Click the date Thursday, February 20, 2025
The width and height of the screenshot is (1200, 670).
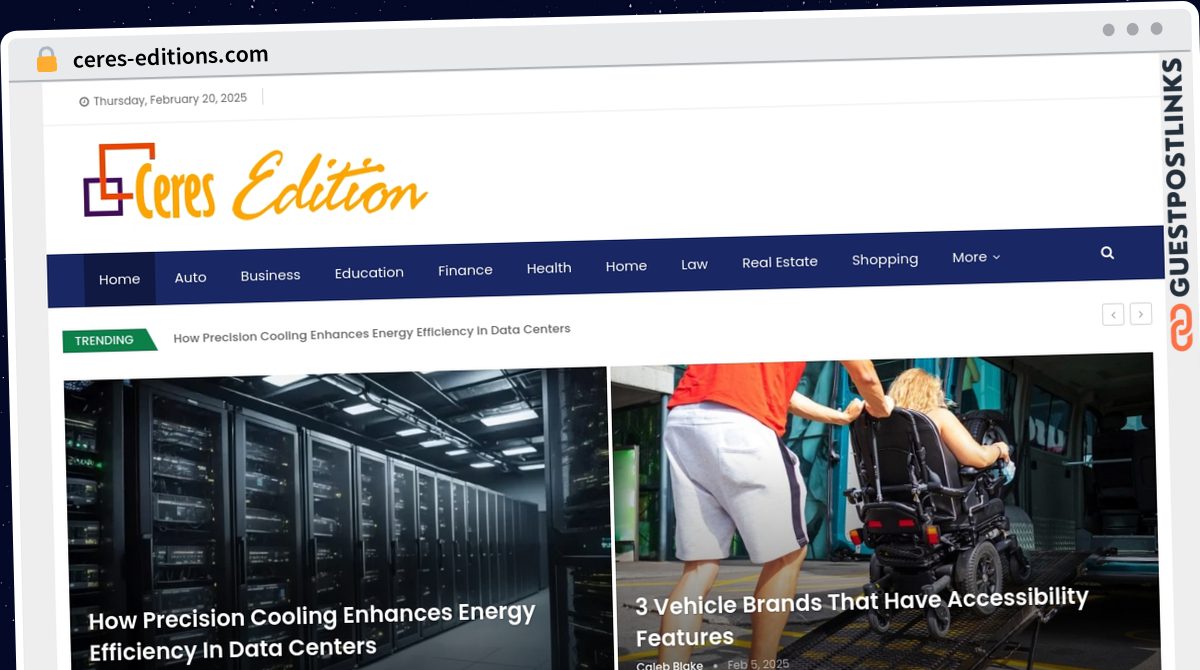coord(170,99)
